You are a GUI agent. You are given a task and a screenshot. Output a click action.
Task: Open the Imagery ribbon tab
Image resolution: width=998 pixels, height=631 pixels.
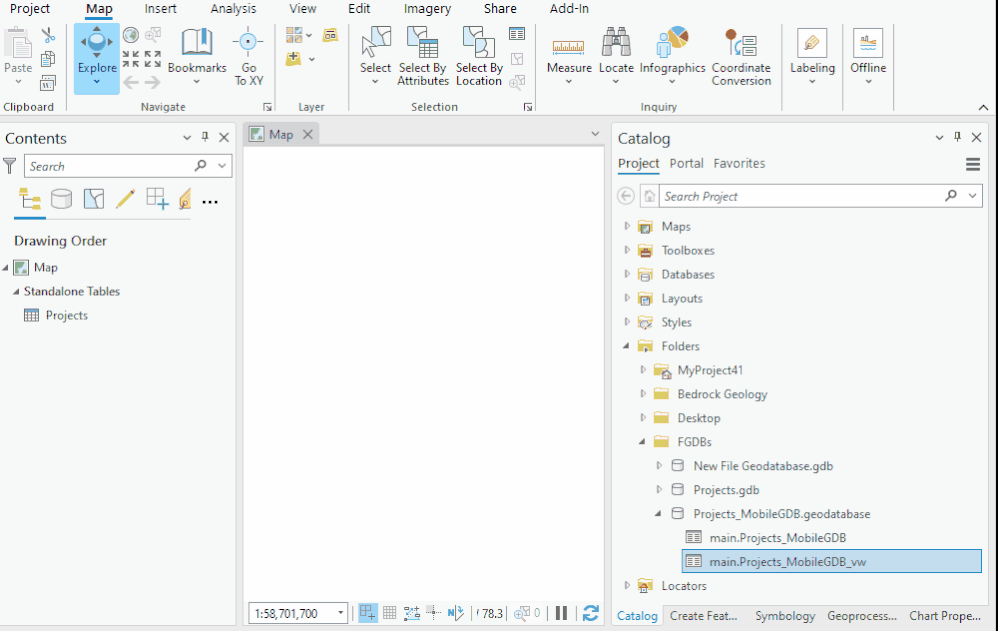[427, 9]
